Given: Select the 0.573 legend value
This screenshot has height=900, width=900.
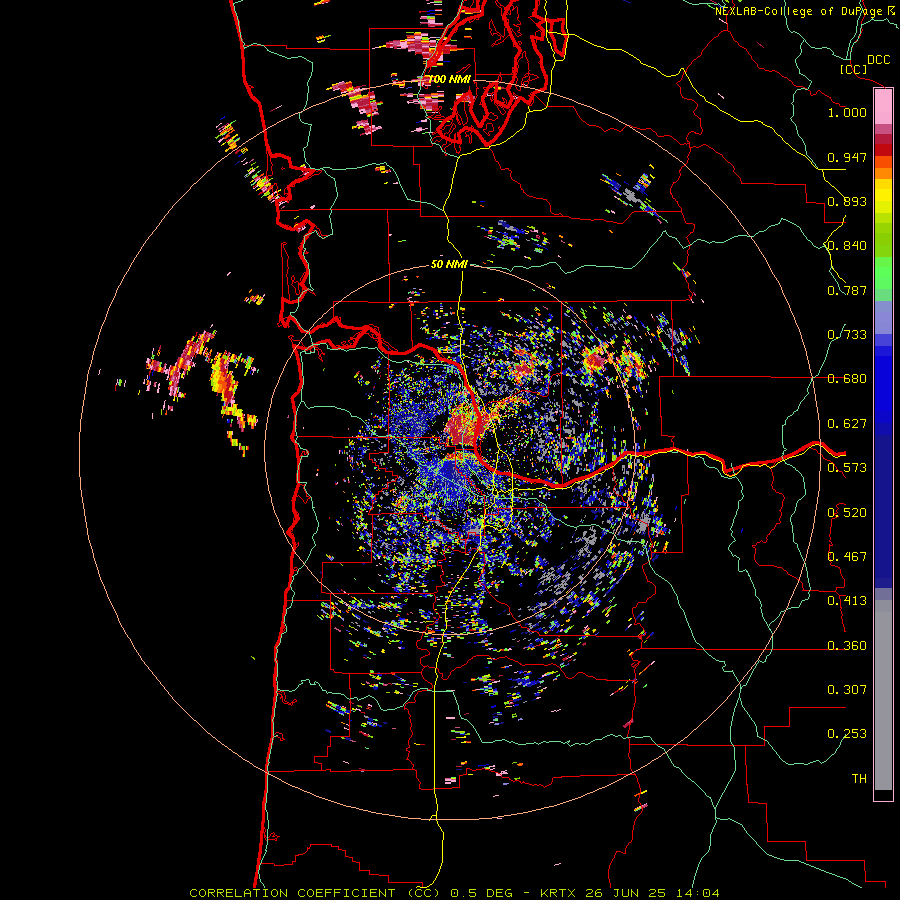Looking at the screenshot, I should click(847, 468).
